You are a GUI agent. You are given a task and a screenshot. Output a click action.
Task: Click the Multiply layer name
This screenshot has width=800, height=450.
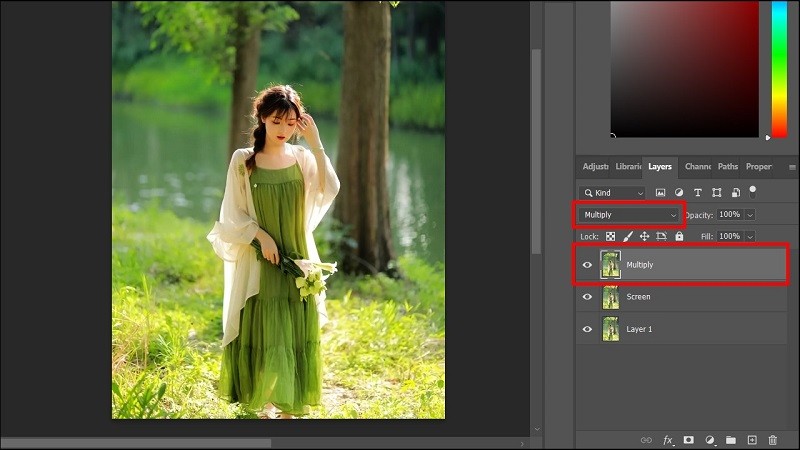(640, 265)
